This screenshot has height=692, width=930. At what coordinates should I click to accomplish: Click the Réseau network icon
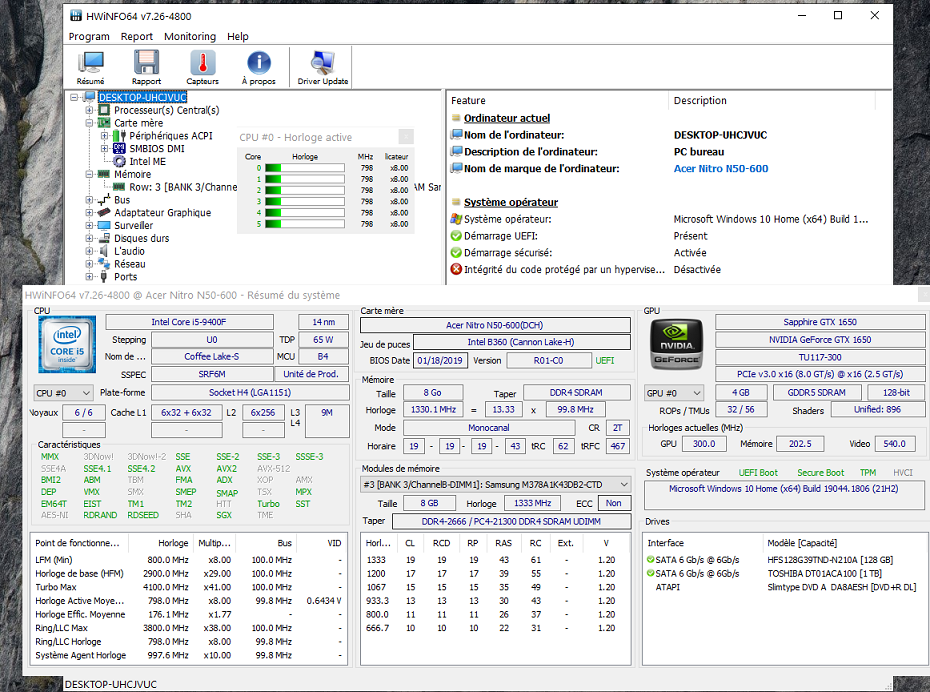click(x=104, y=264)
